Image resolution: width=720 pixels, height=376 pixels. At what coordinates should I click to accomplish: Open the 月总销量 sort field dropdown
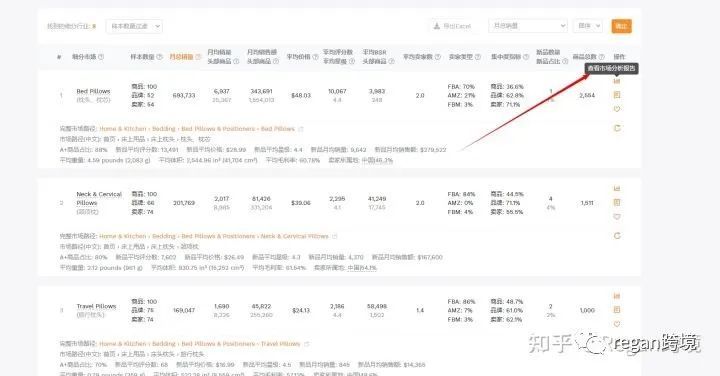click(528, 26)
